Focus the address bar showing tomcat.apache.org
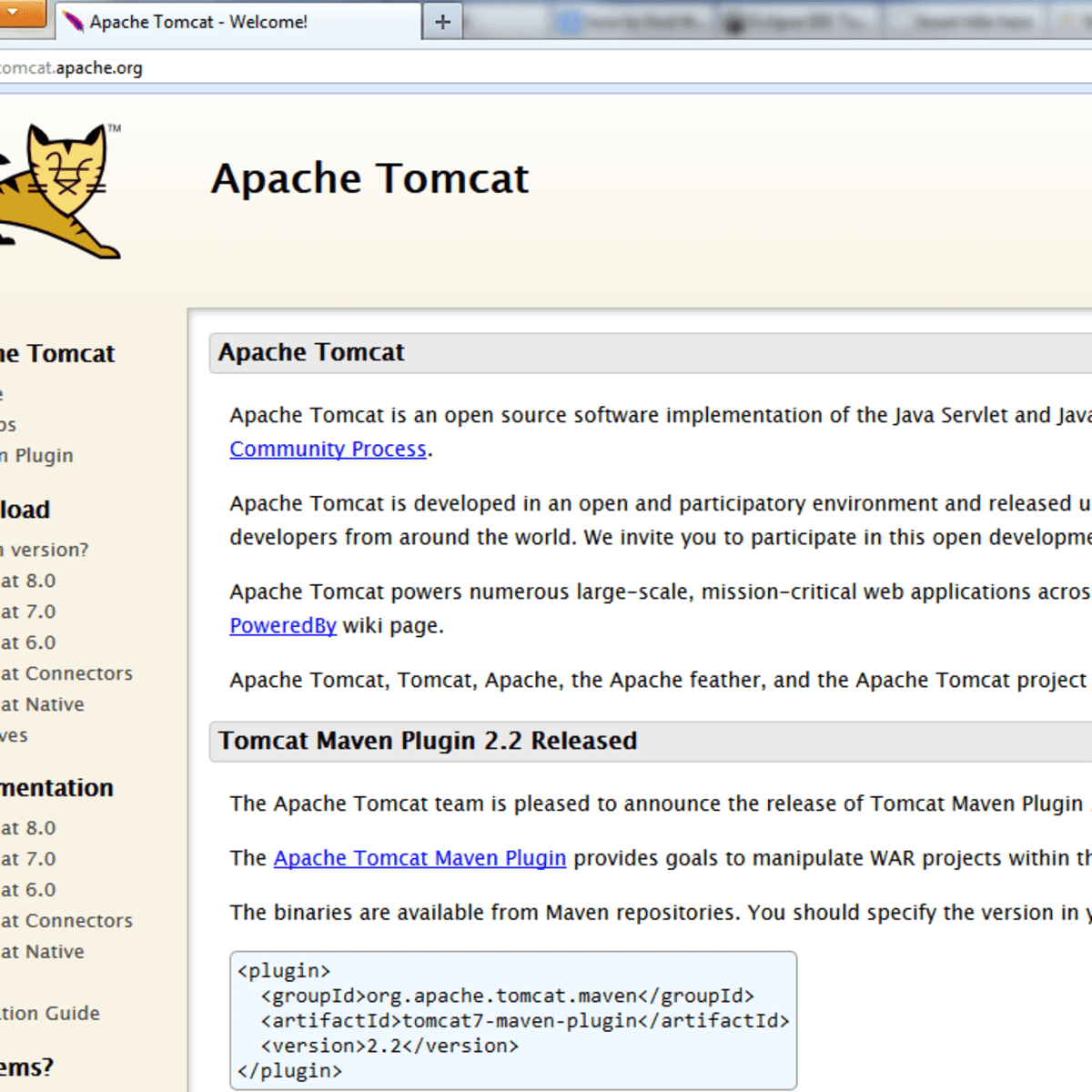Screen dimensions: 1092x1092 (546, 68)
